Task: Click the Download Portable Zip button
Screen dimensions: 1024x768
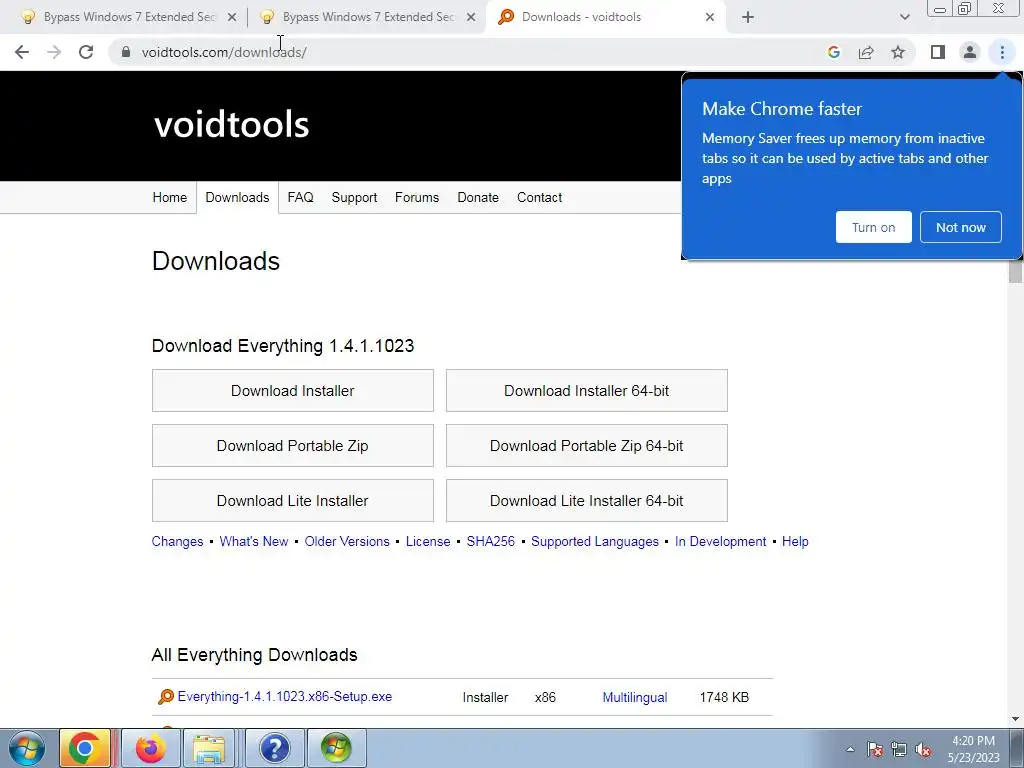Action: [x=293, y=445]
